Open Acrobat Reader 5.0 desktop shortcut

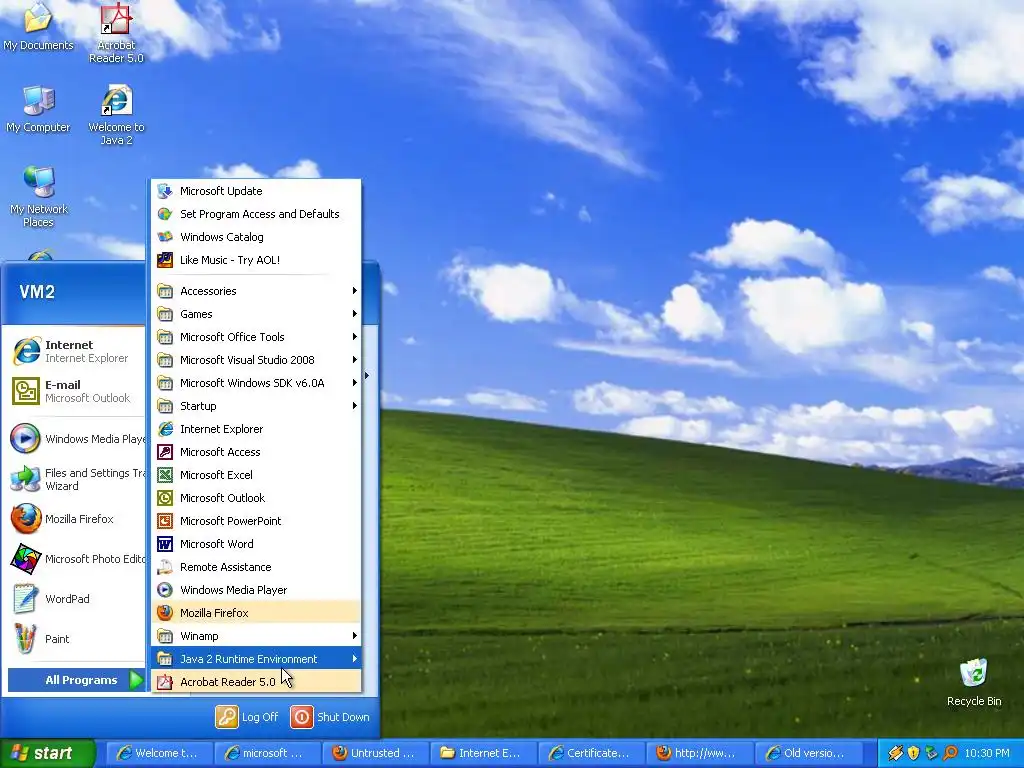point(116,33)
